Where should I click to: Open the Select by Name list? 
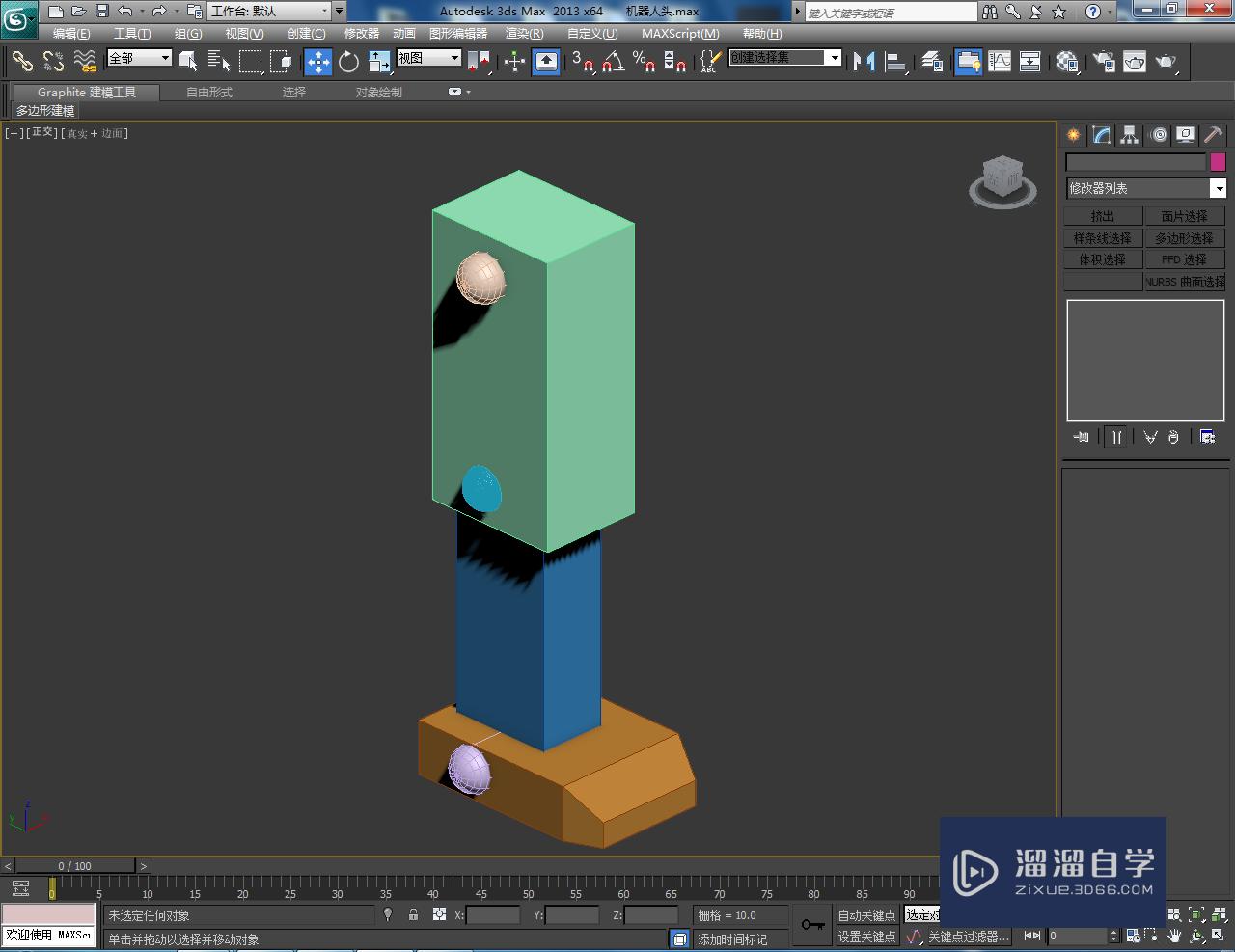(219, 62)
